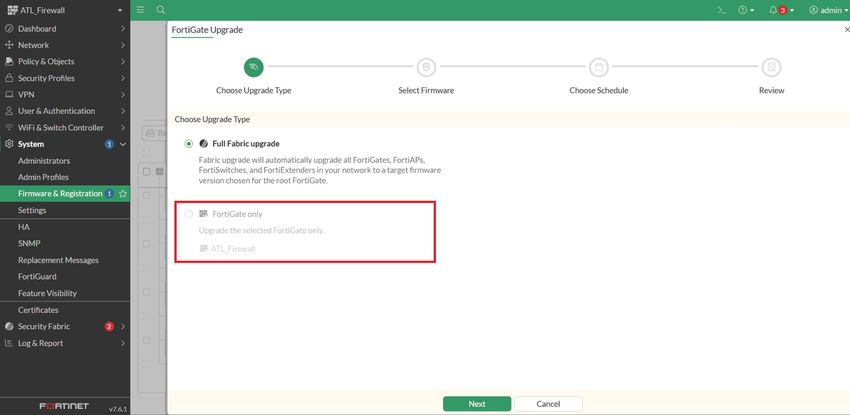The image size is (850, 415).
Task: Click the Policy & Objects icon
Action: point(9,61)
